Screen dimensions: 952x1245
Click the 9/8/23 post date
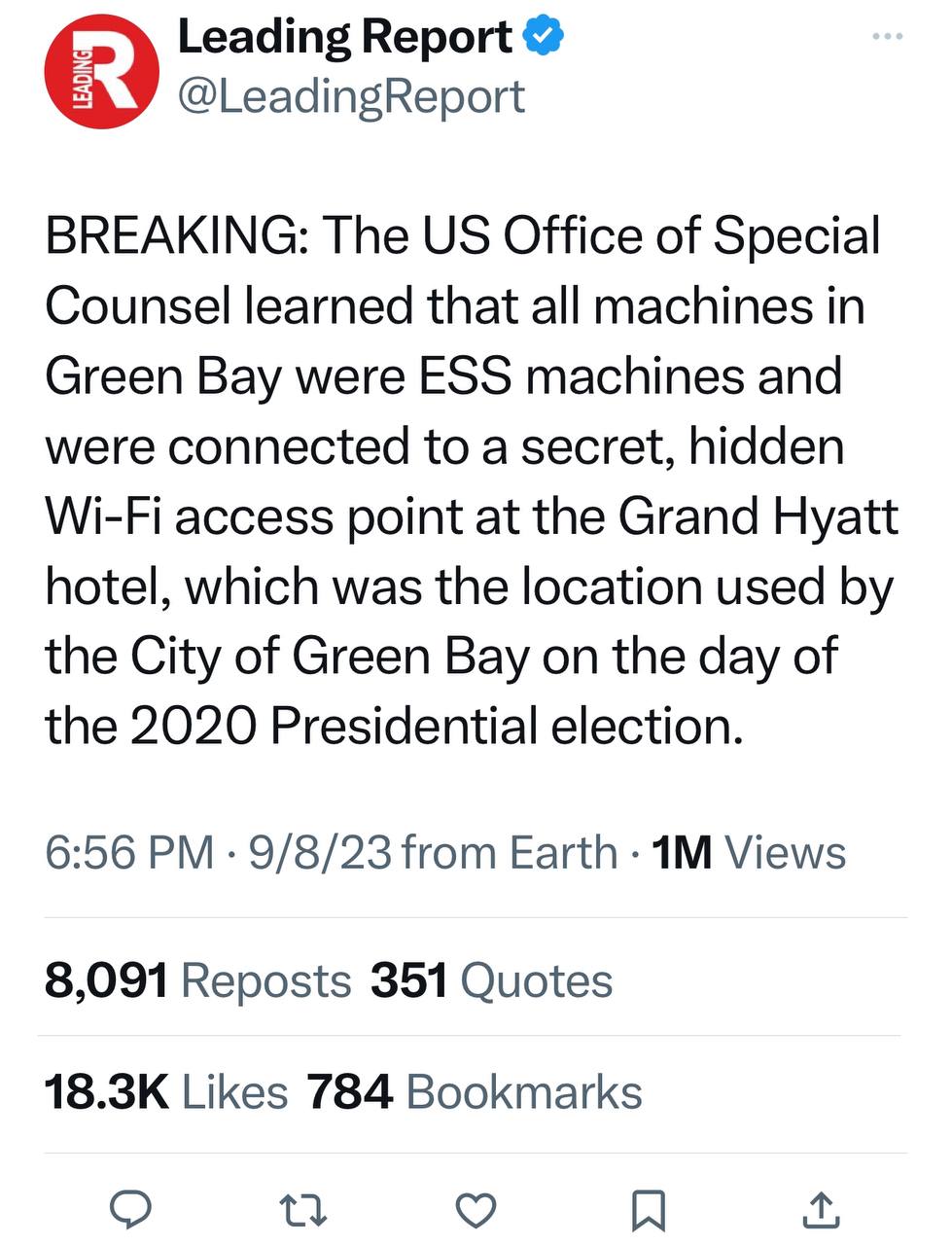point(320,853)
